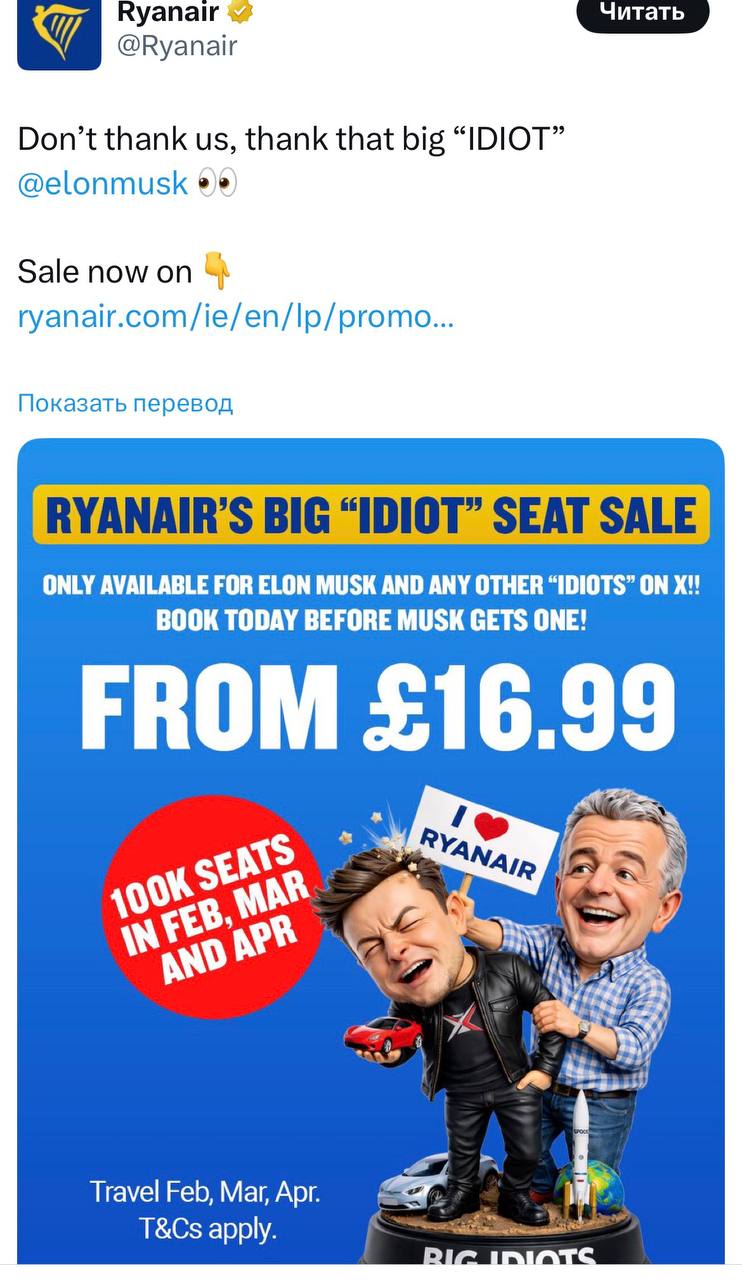Click the @Ryanair handle text
This screenshot has height=1280, width=742.
pos(177,46)
